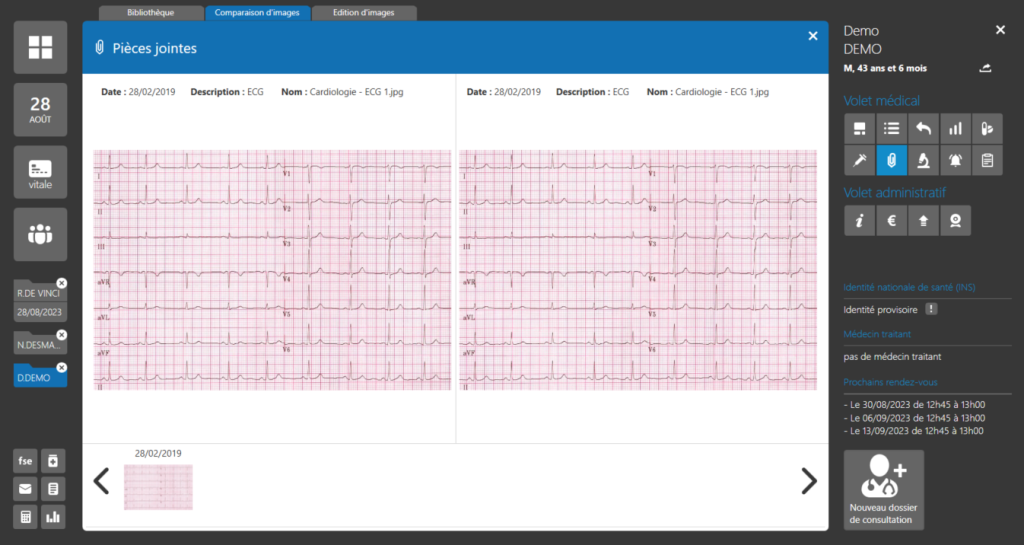Image resolution: width=1024 pixels, height=545 pixels.
Task: Open the patient information 'i' icon
Action: (x=859, y=220)
